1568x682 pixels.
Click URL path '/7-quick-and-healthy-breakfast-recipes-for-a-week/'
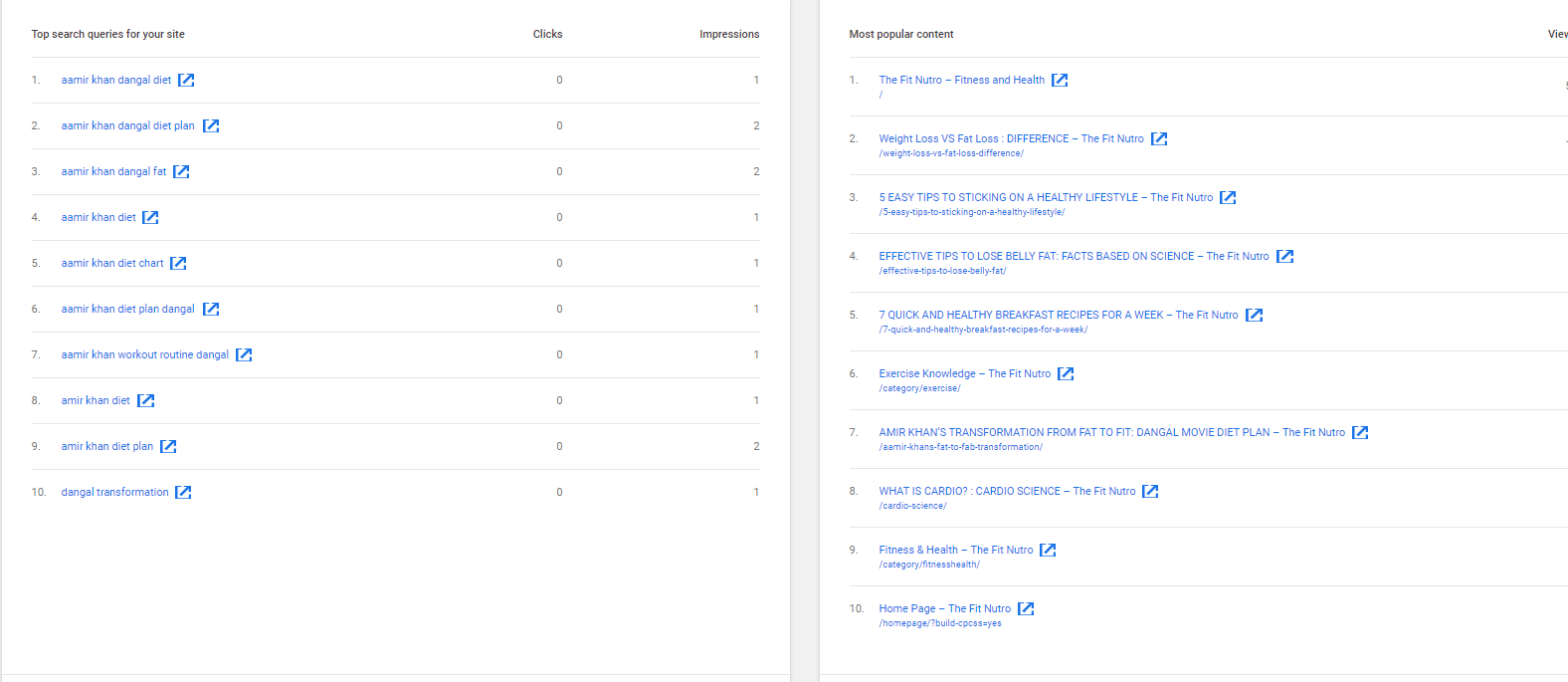(x=983, y=330)
